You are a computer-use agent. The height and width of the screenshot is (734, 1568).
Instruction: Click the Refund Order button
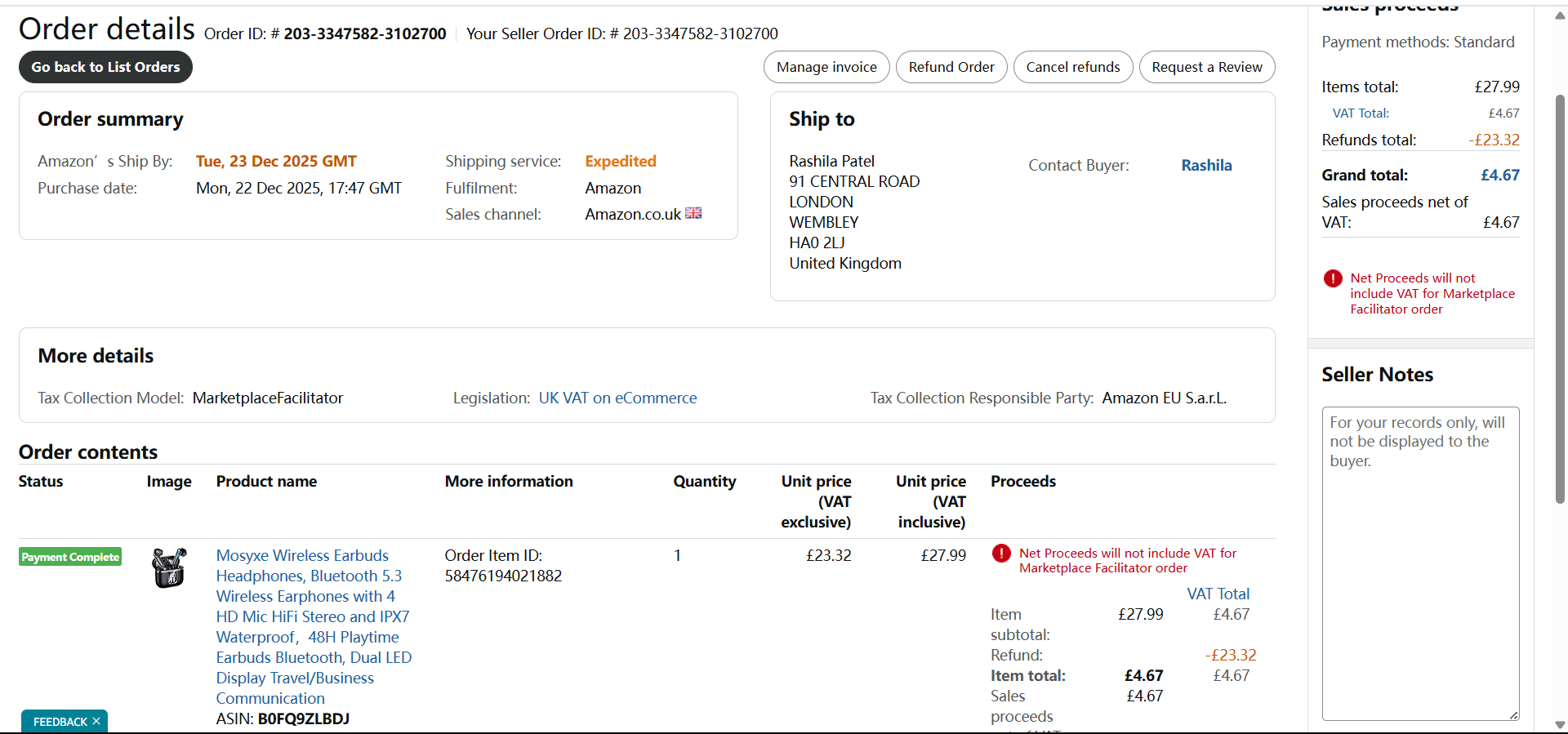point(951,67)
